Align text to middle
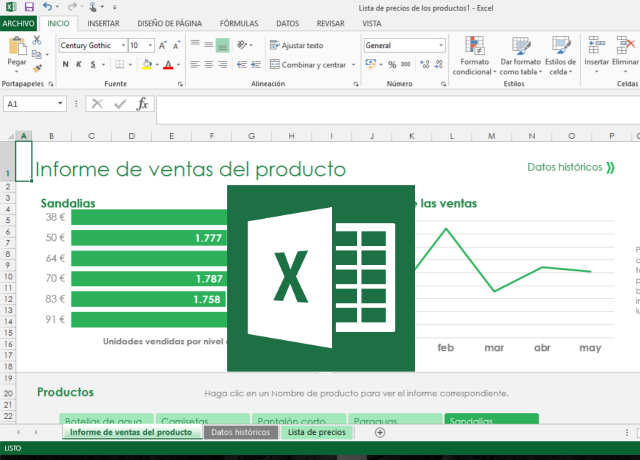Screen dimensions: 640x460 point(209,44)
